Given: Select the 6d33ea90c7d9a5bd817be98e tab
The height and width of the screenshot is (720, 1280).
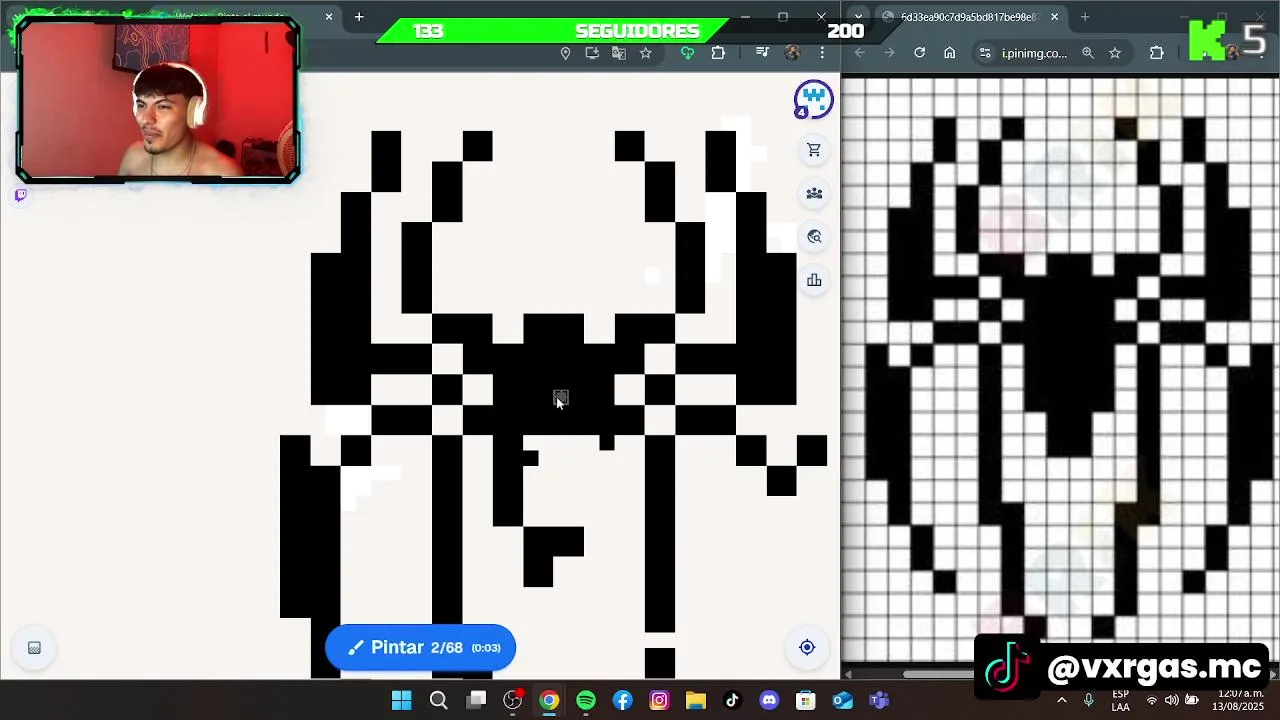Looking at the screenshot, I should (x=966, y=17).
